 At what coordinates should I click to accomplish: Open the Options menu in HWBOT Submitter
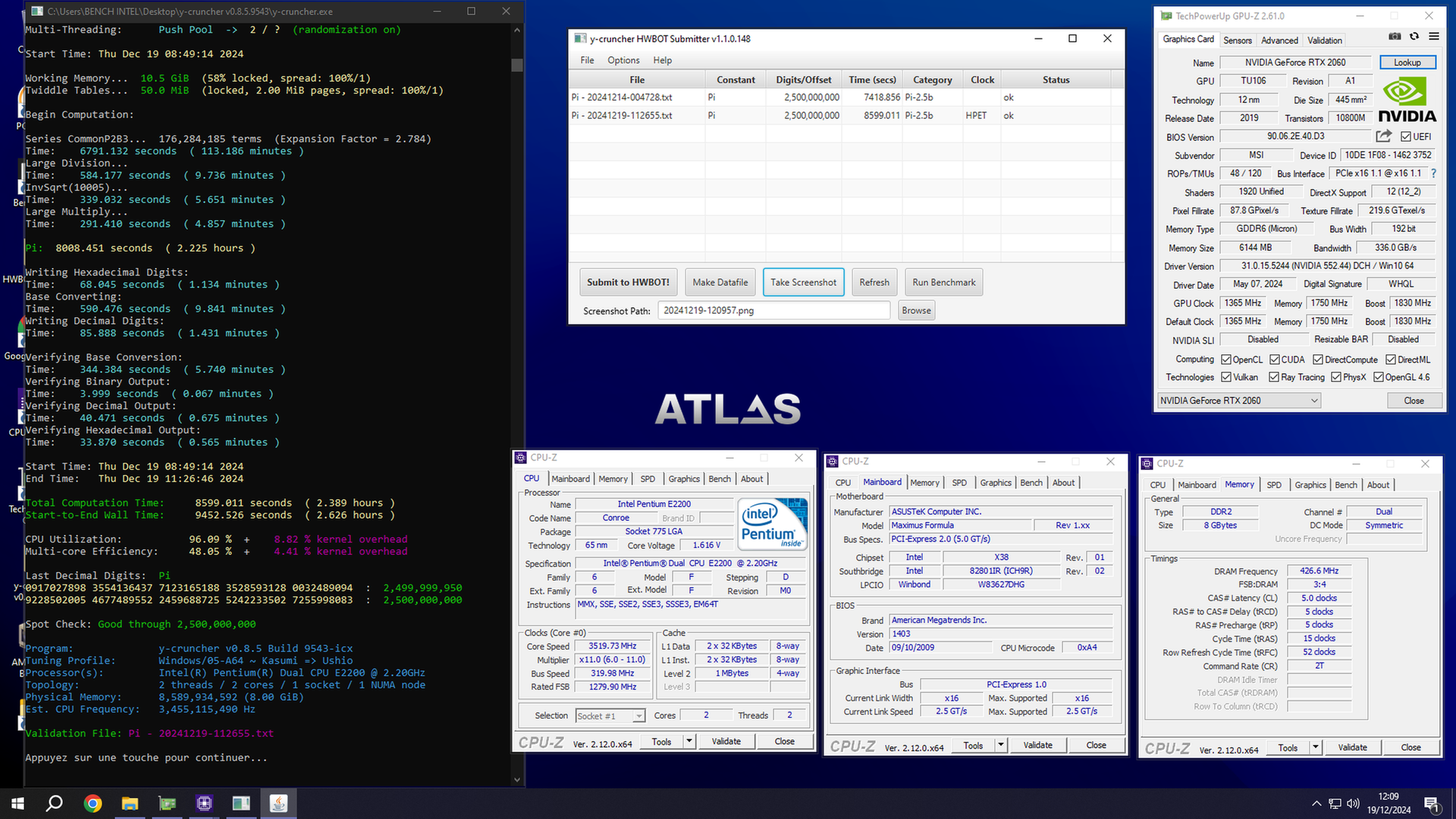[623, 60]
